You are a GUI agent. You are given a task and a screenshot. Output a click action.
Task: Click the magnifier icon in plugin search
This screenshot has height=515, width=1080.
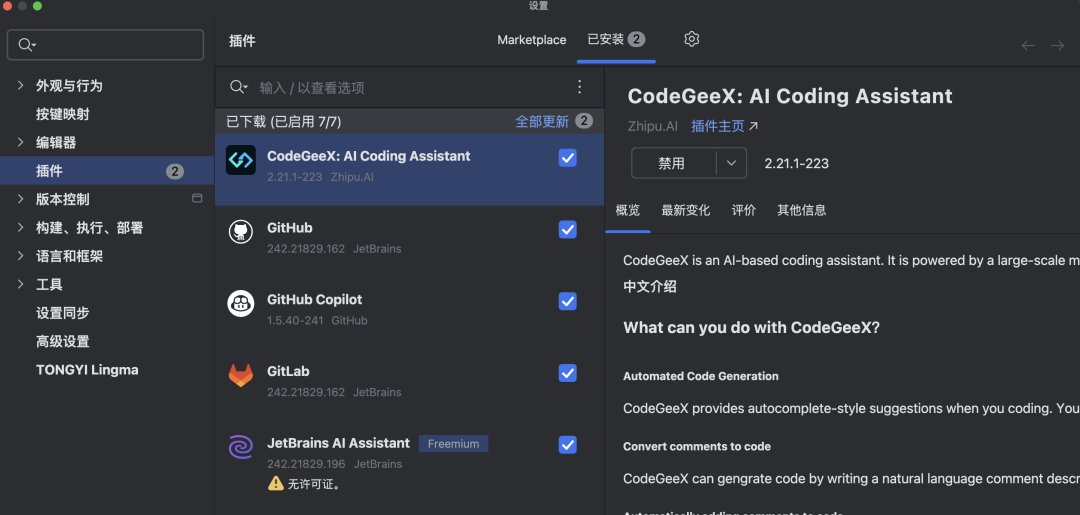(238, 87)
